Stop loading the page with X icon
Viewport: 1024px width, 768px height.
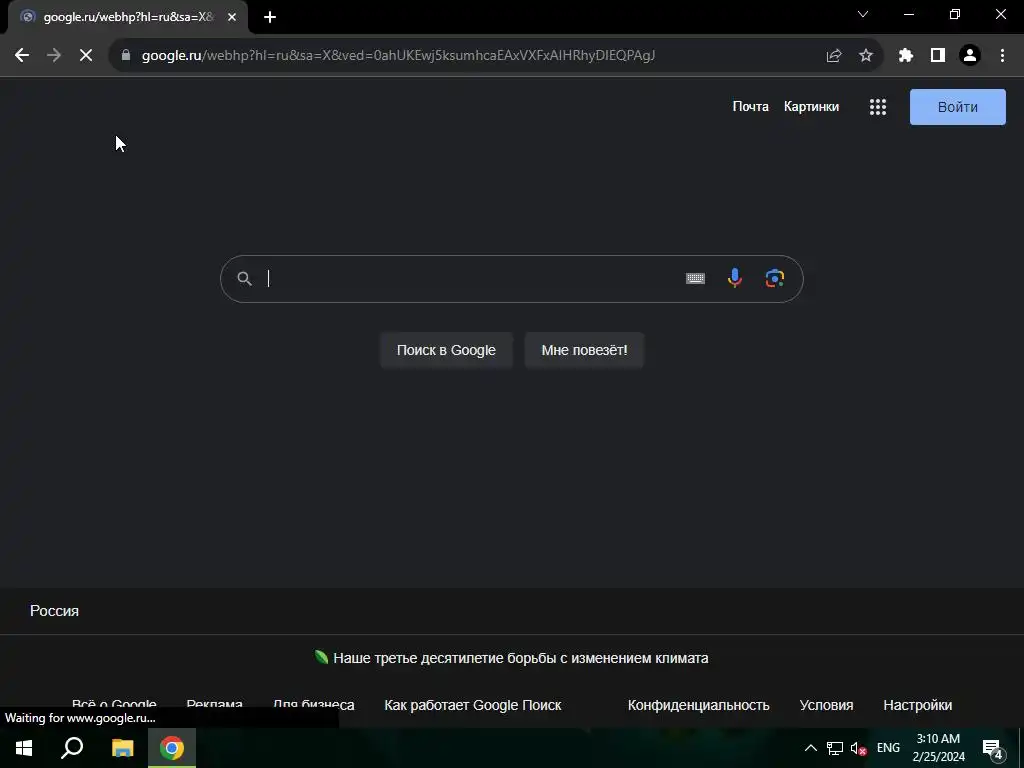(x=86, y=56)
